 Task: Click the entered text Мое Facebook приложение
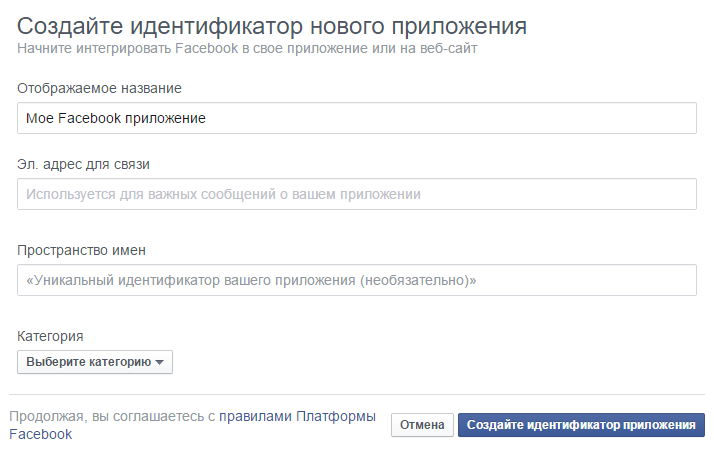116,118
